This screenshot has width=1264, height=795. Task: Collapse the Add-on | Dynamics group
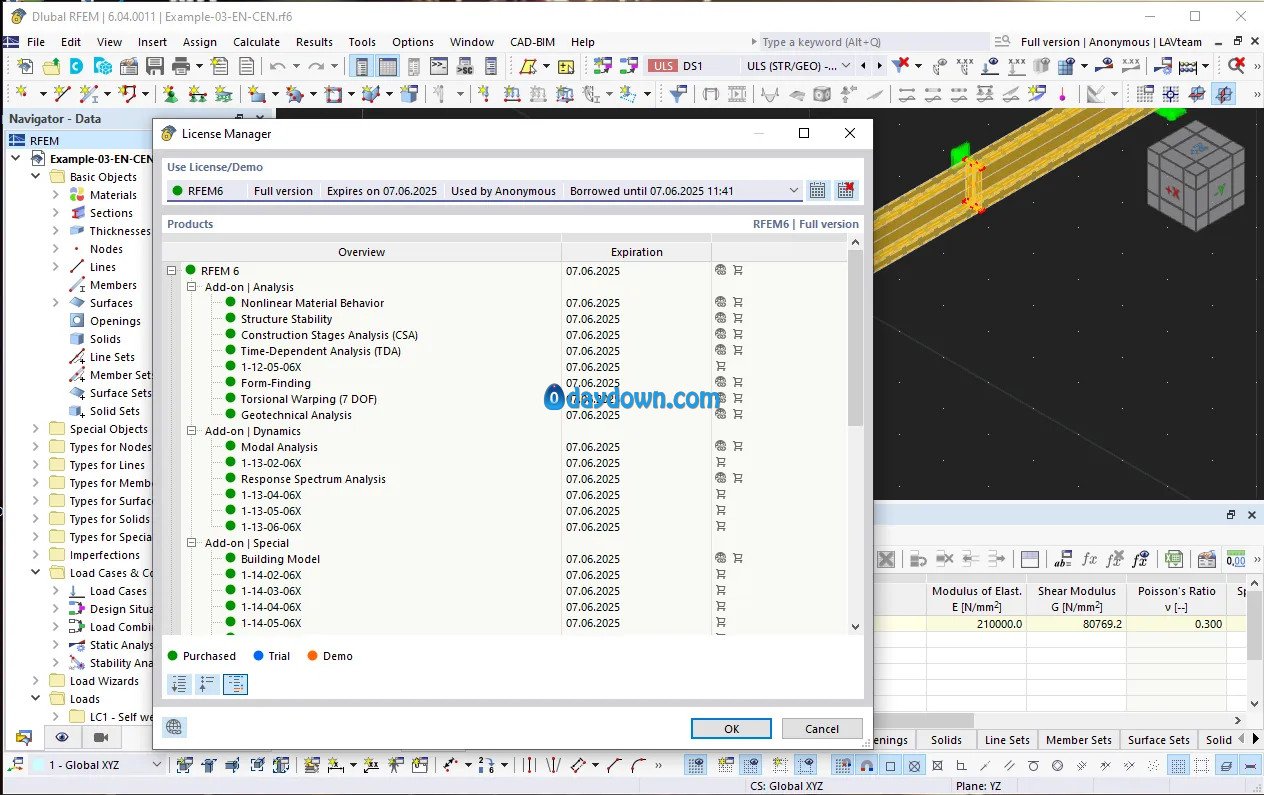(192, 430)
